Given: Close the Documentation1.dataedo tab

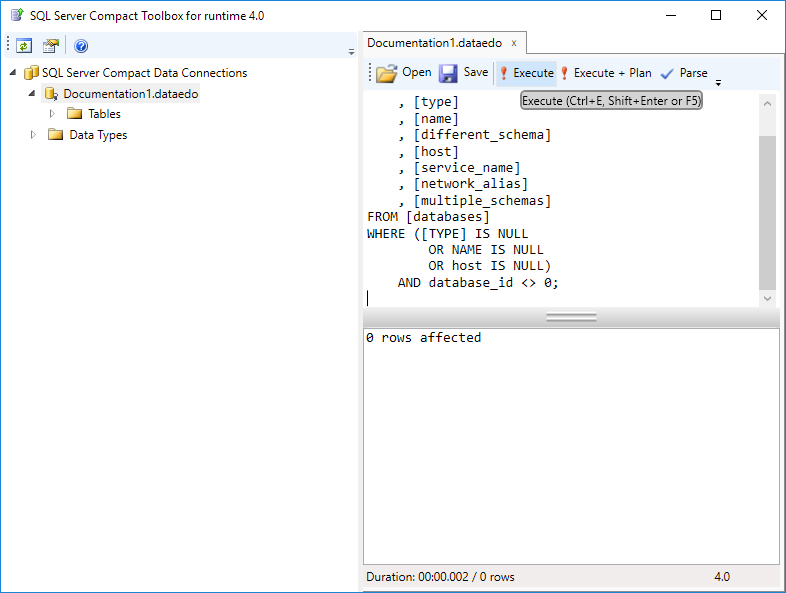Looking at the screenshot, I should coord(514,43).
